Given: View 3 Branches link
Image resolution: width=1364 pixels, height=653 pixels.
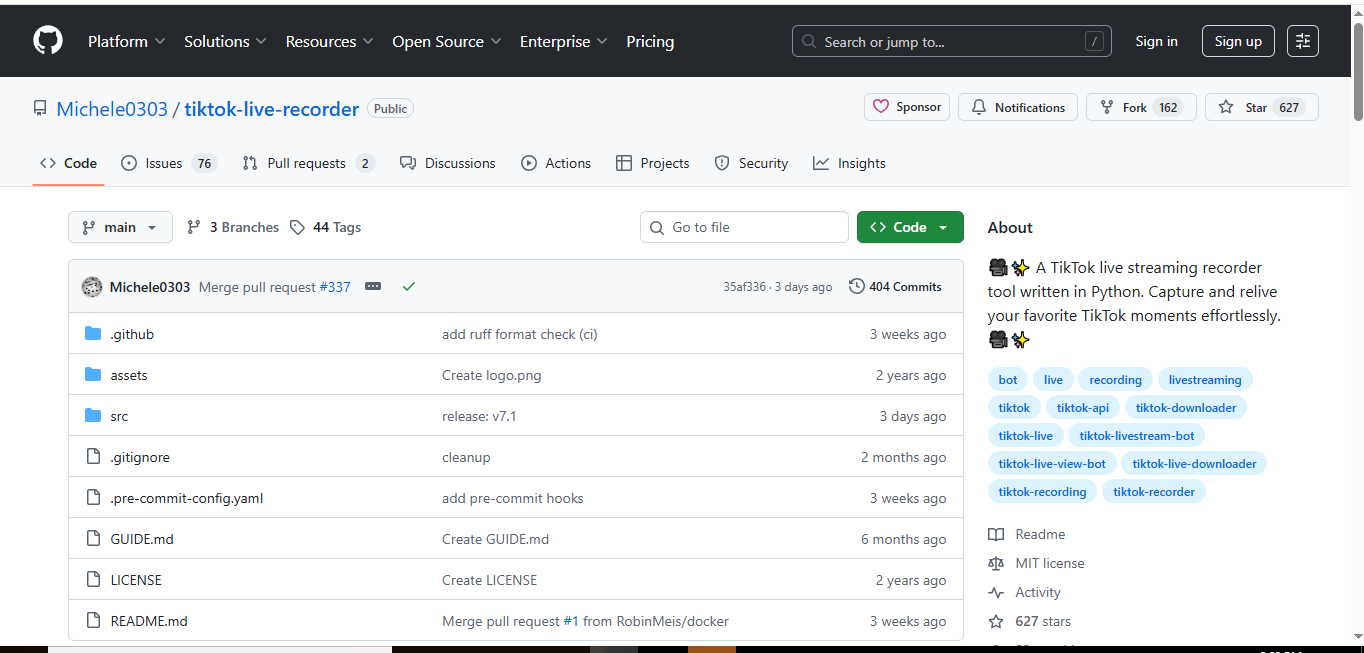Looking at the screenshot, I should click(x=233, y=227).
